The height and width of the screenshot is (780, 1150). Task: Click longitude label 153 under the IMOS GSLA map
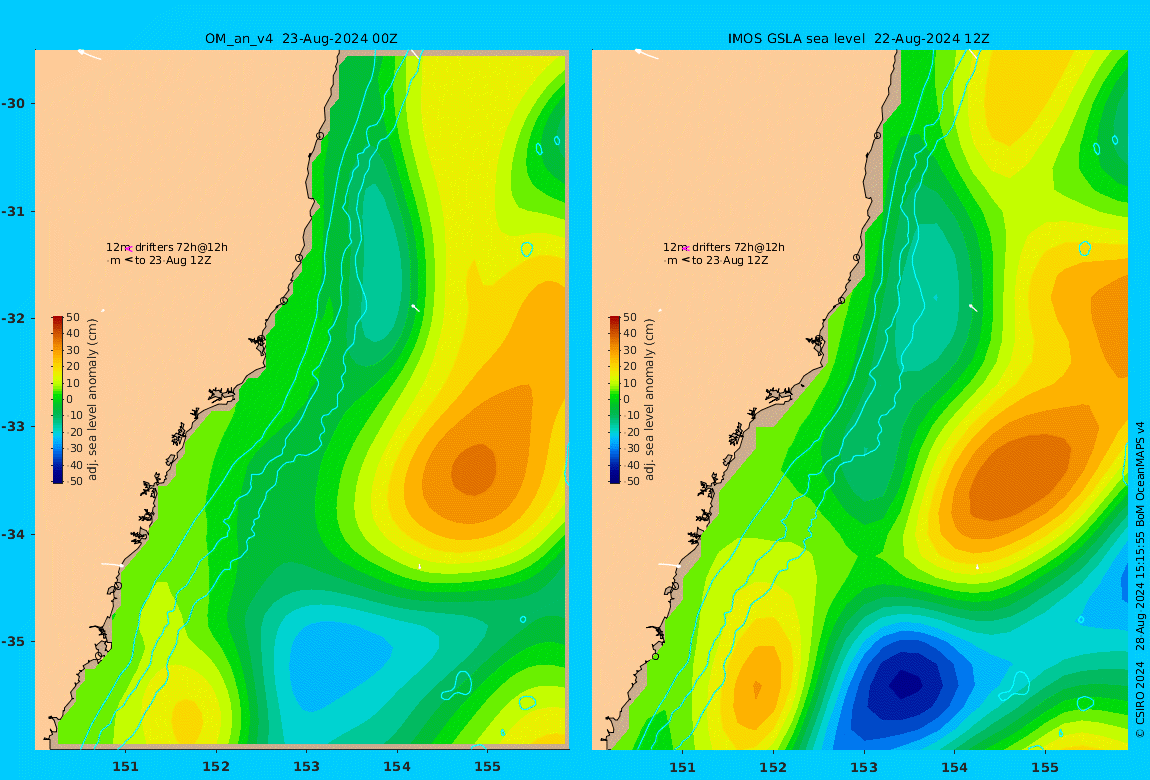pos(864,767)
